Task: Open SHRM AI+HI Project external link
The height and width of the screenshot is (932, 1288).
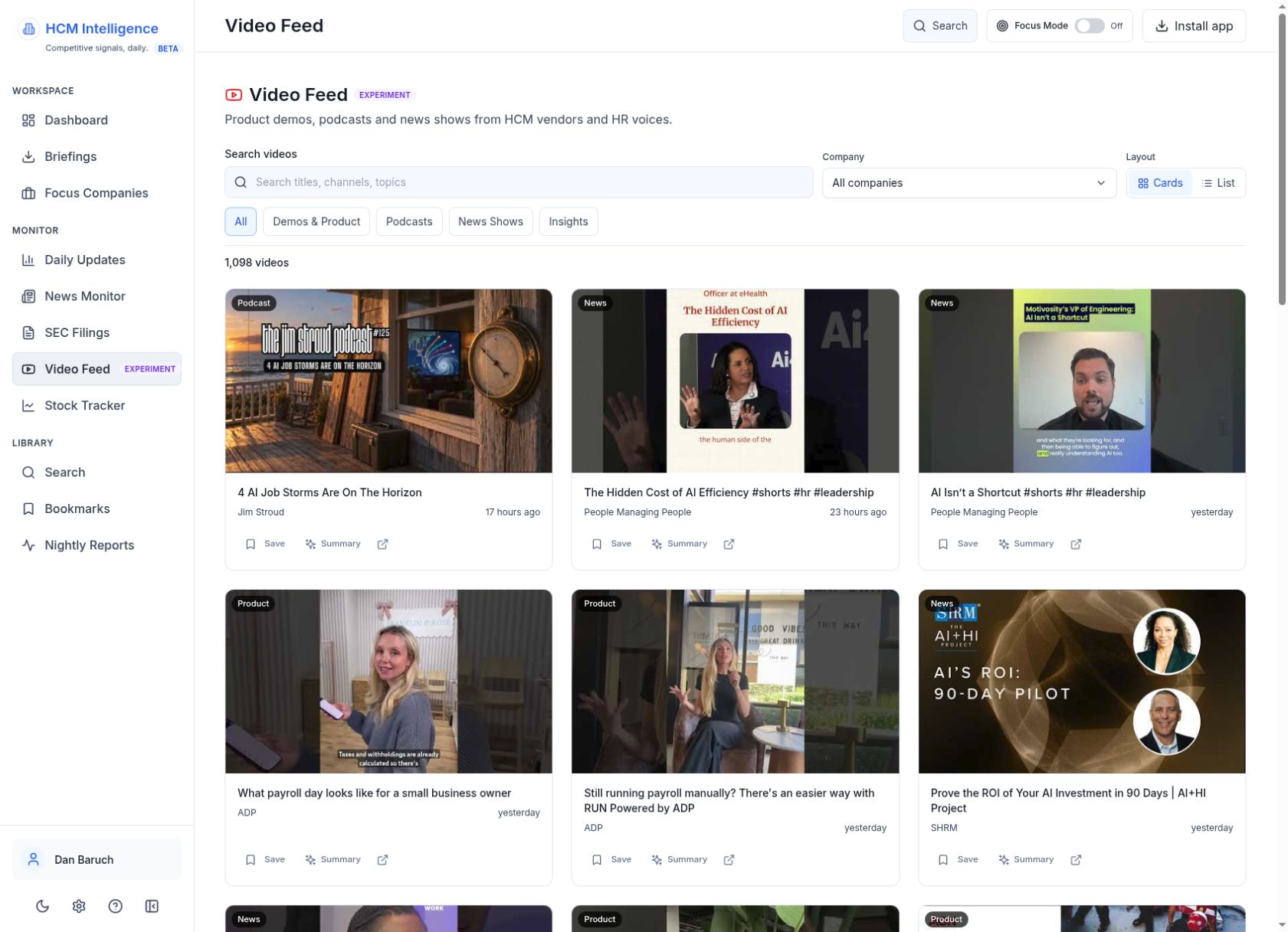Action: [1076, 859]
